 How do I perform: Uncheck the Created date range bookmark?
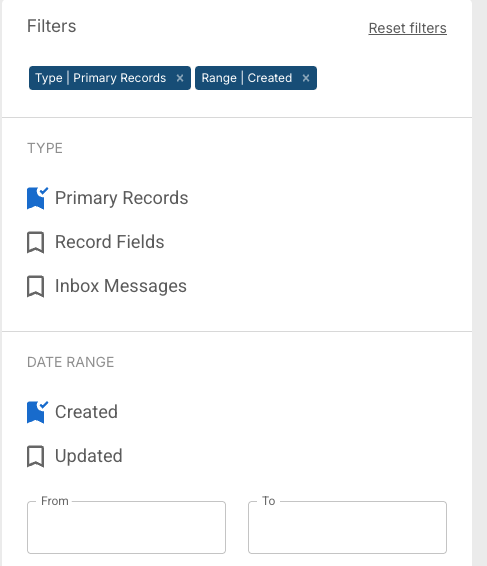tap(36, 412)
